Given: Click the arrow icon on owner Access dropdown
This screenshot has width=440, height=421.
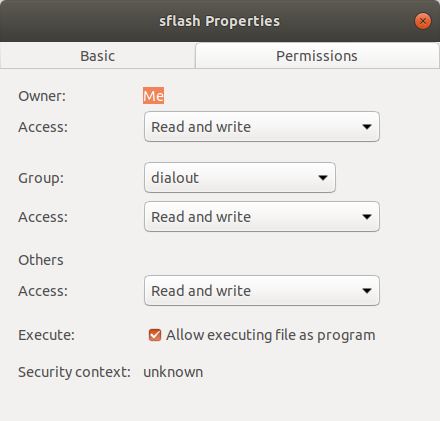Looking at the screenshot, I should (x=367, y=127).
